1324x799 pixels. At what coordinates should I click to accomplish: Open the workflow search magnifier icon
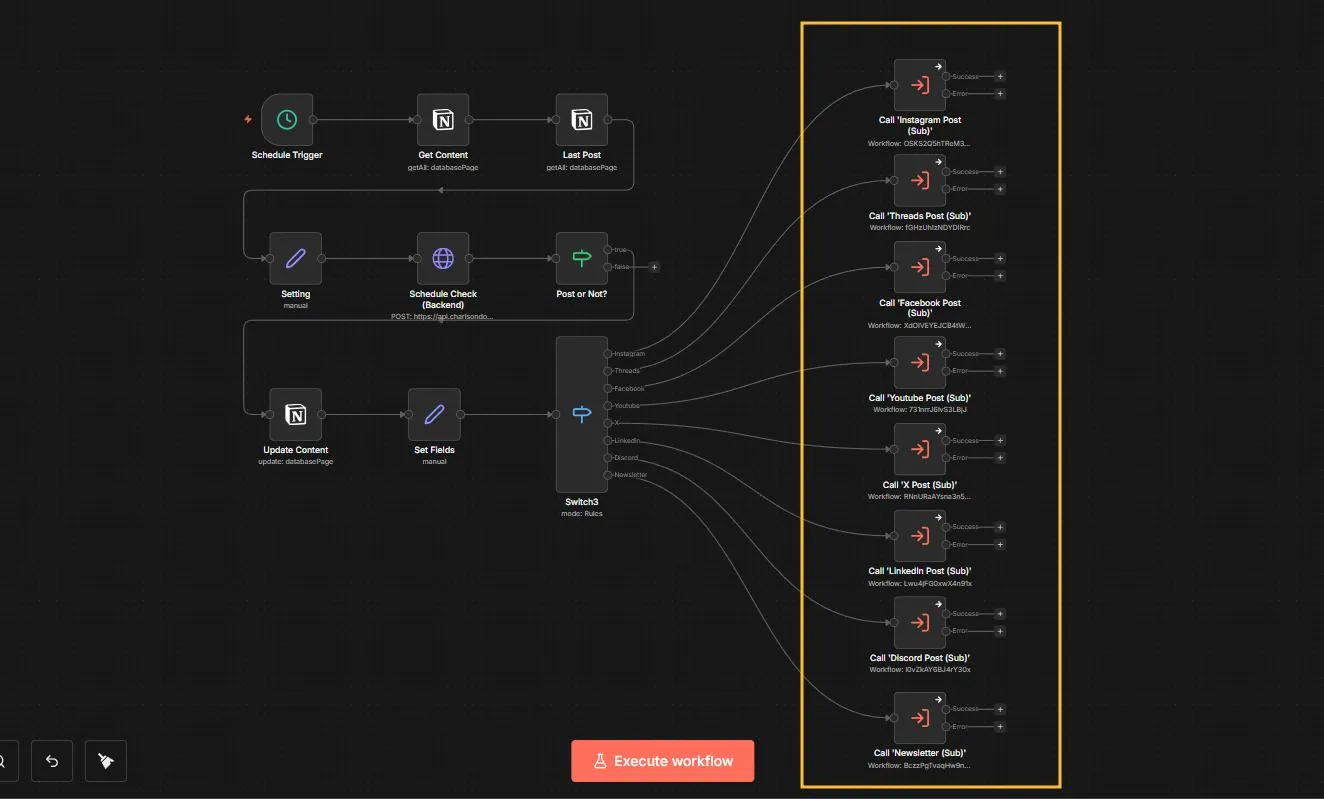click(x=2, y=760)
